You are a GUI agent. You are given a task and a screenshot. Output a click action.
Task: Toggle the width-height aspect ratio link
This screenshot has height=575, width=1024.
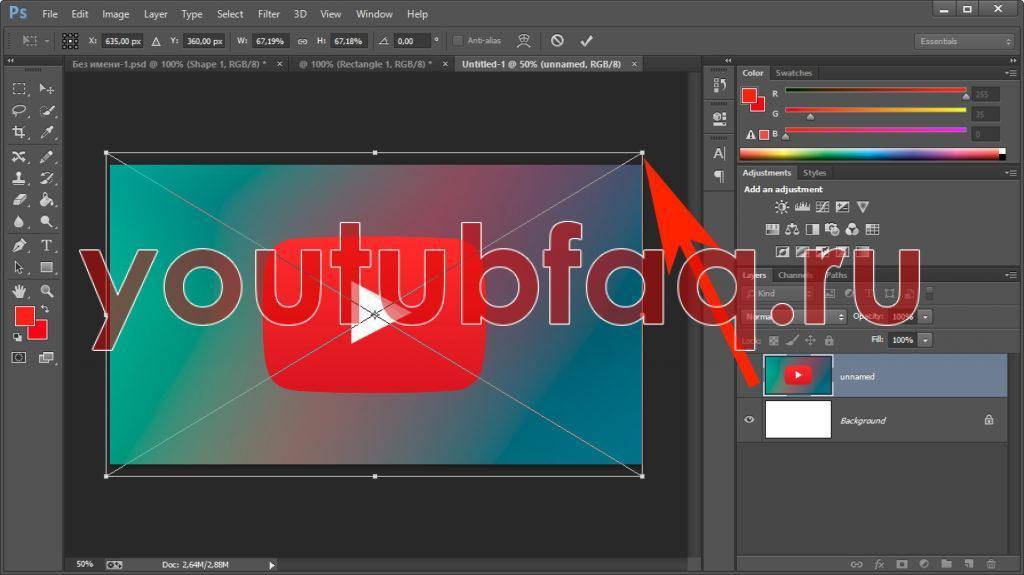[x=302, y=41]
